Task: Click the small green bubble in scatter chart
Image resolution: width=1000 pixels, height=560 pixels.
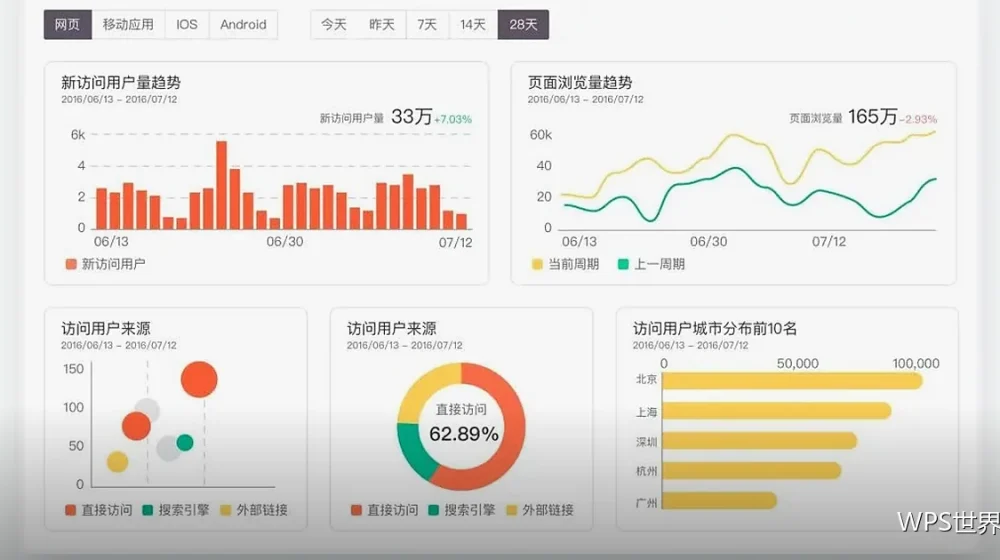Action: 185,442
